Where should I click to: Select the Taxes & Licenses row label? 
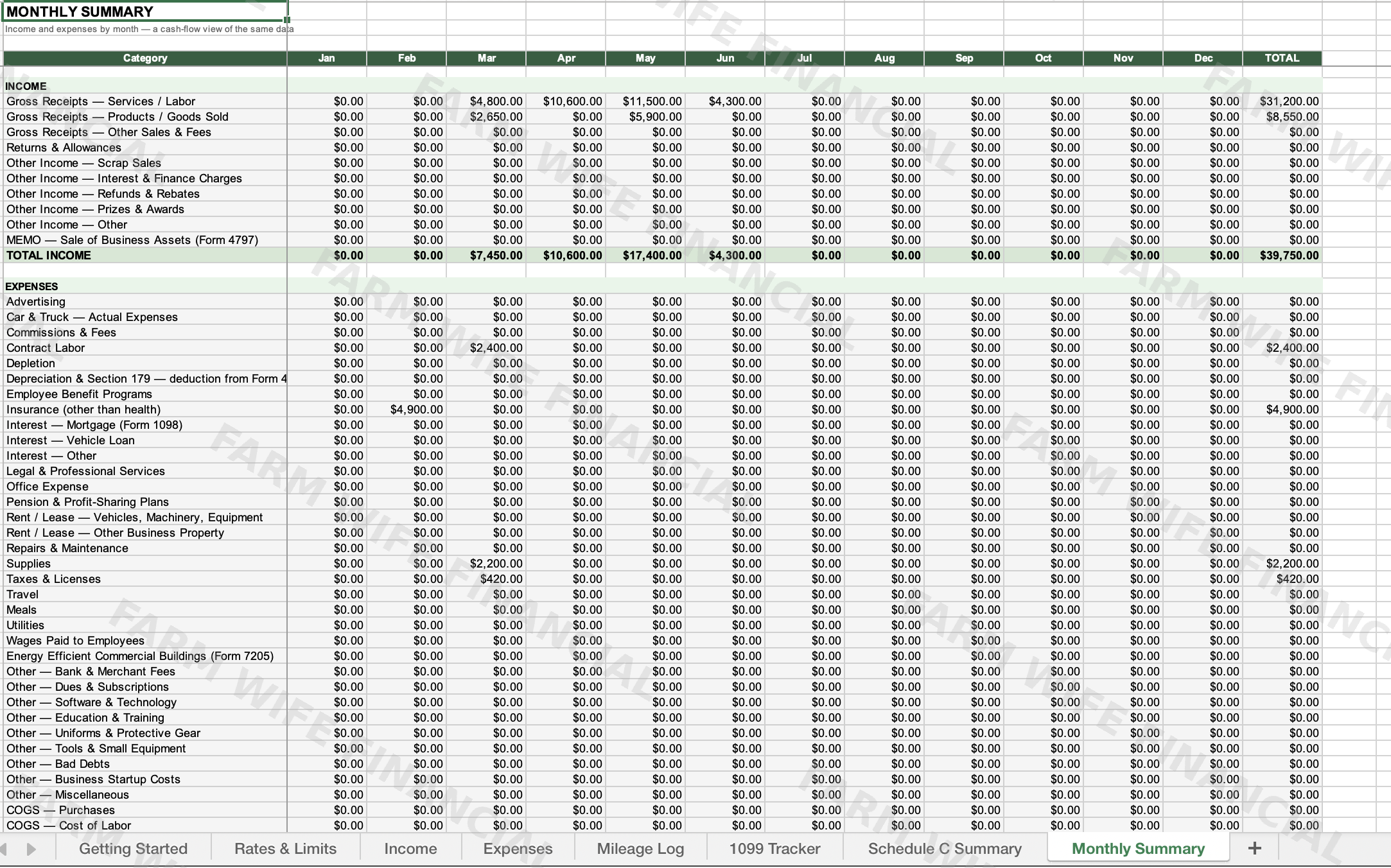pos(53,579)
